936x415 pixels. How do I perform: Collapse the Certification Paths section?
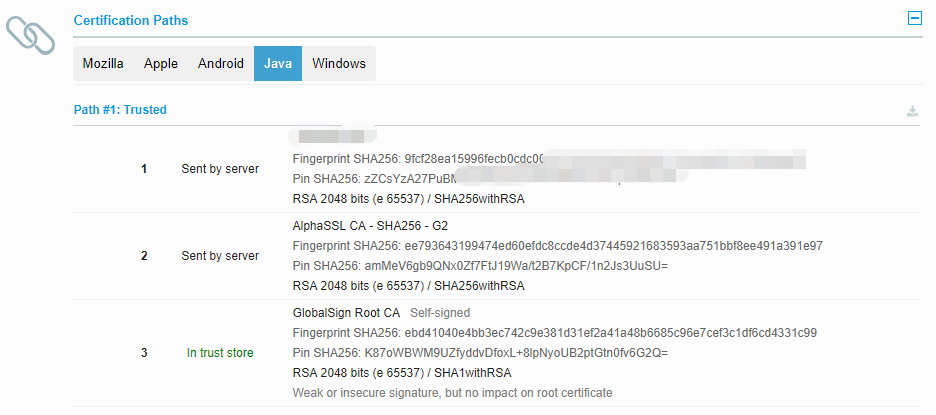(x=914, y=19)
